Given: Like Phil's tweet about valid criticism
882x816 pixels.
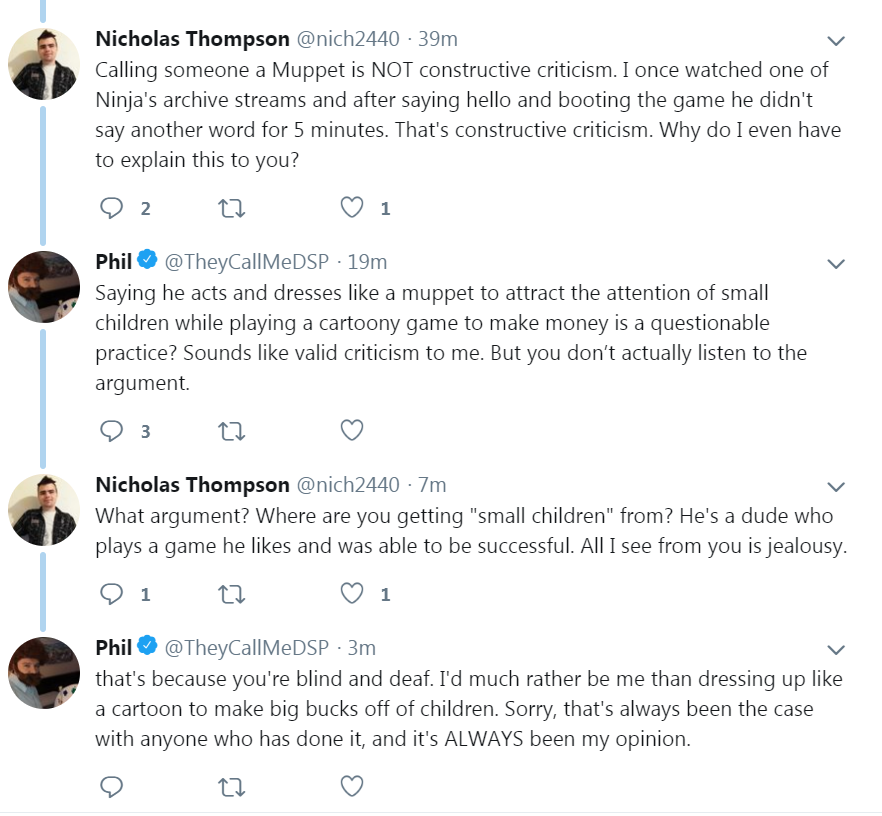Looking at the screenshot, I should pos(352,430).
